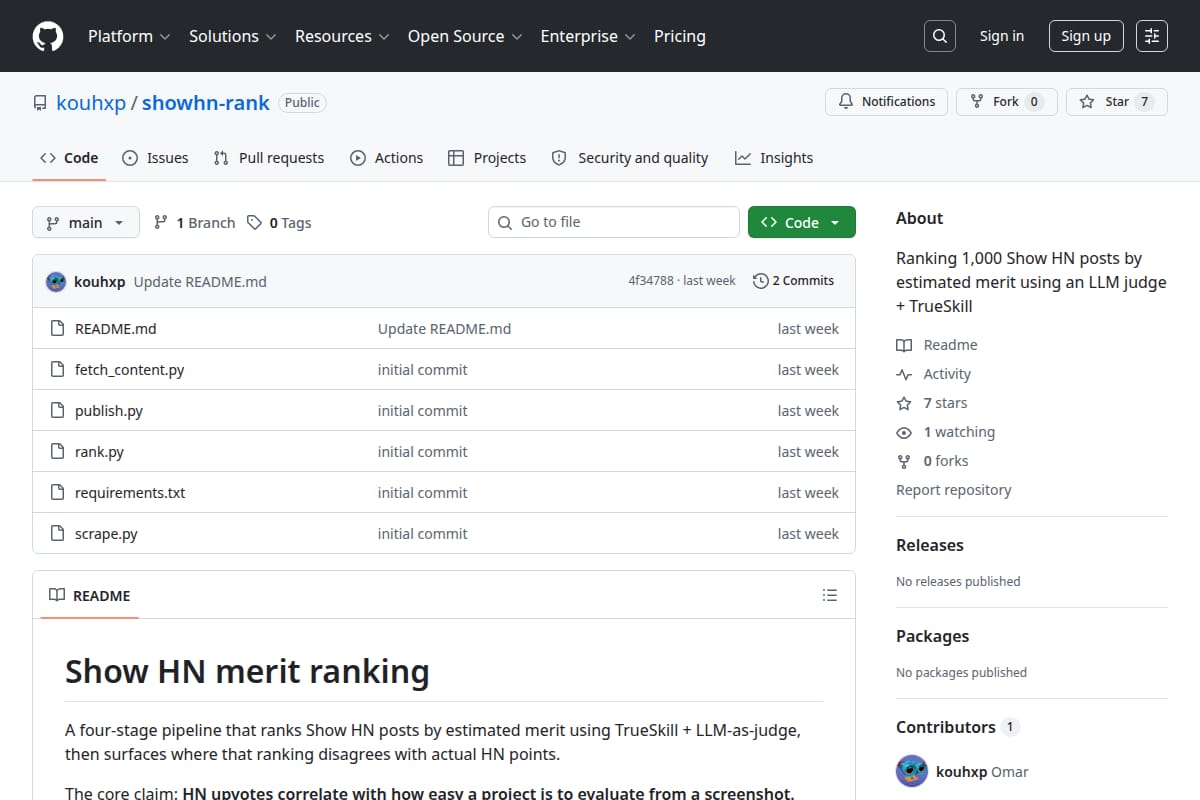Click the Star count badge 7

point(1145,102)
